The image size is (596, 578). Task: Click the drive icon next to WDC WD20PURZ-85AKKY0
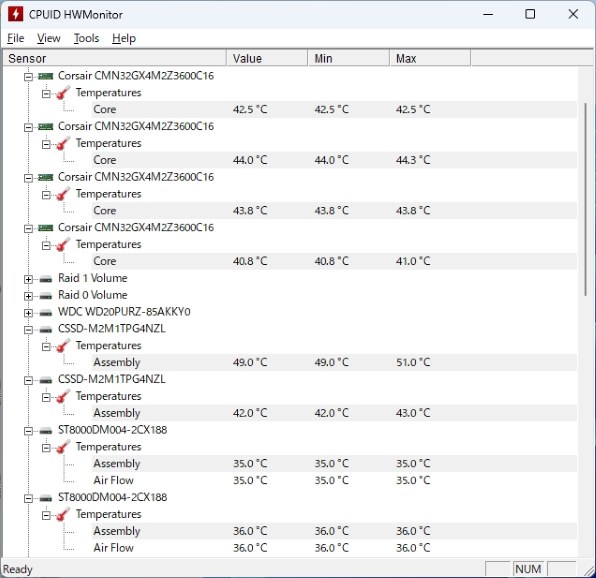(46, 313)
